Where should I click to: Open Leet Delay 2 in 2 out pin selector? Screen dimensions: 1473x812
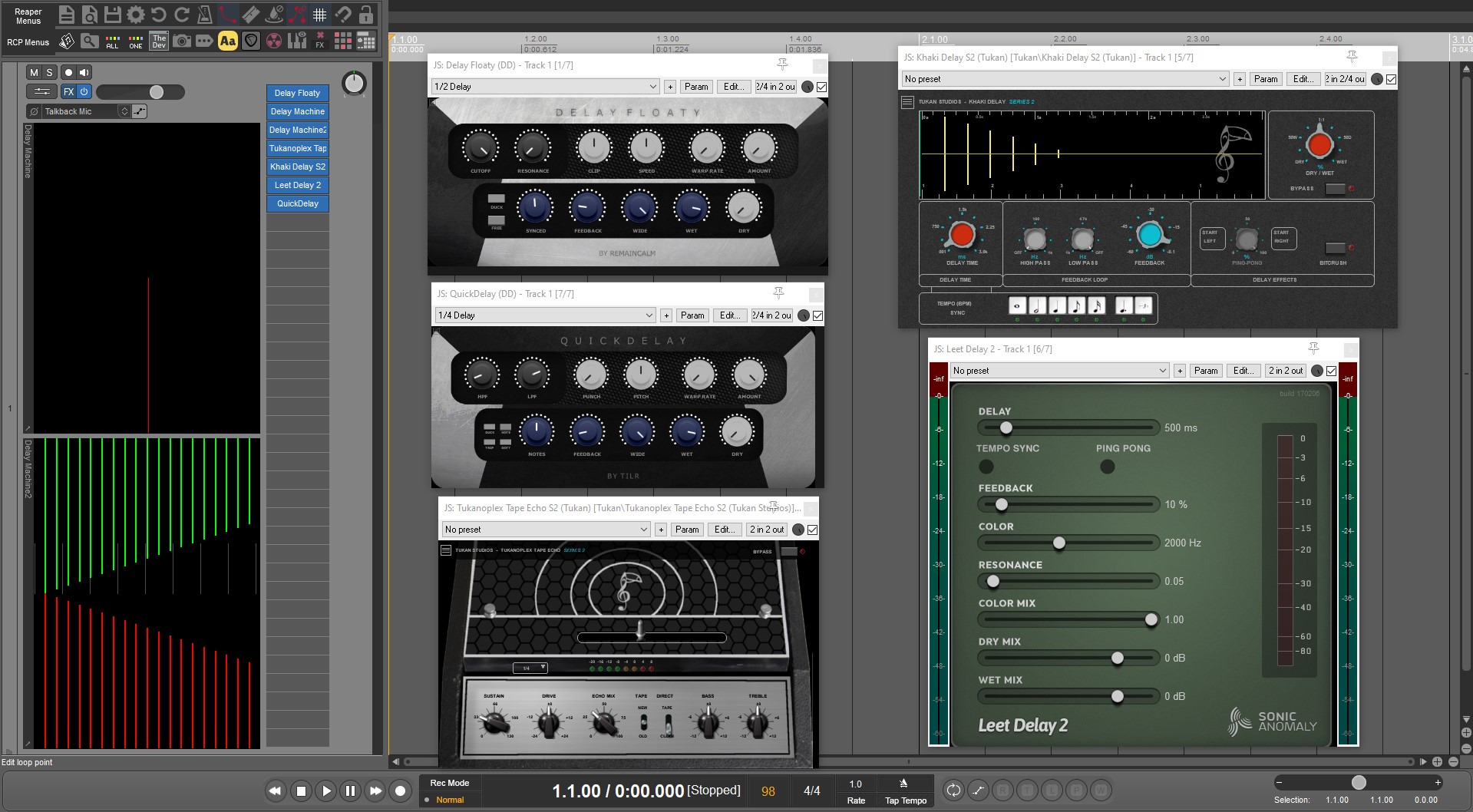[1286, 371]
